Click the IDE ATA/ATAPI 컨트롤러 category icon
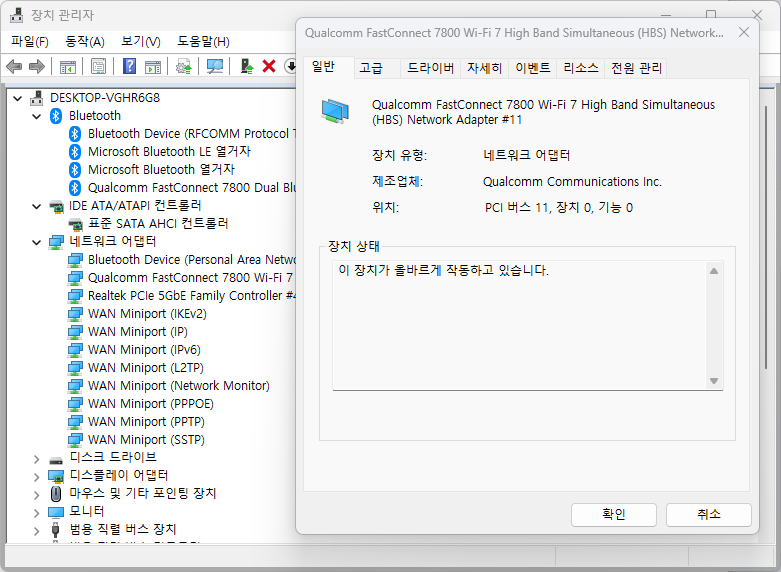The width and height of the screenshot is (781, 572). click(x=56, y=206)
